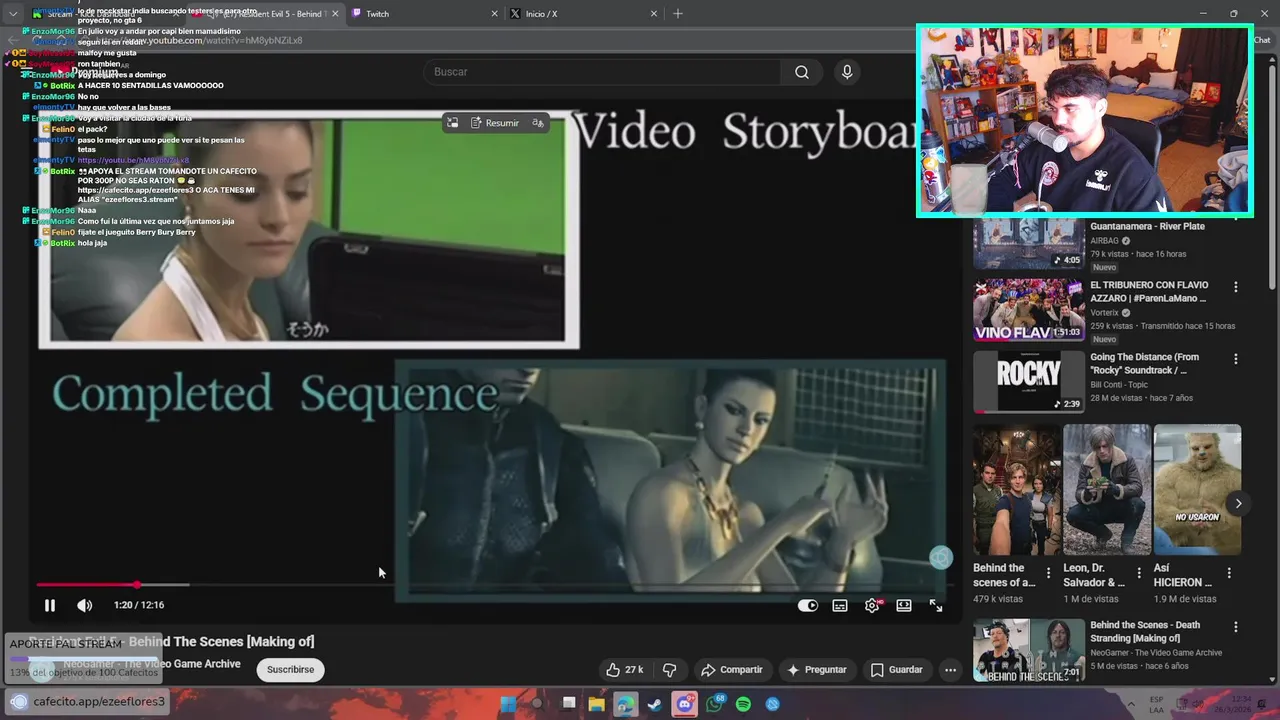Open Behind the Scenes - Death Stranding video

(x=1029, y=650)
